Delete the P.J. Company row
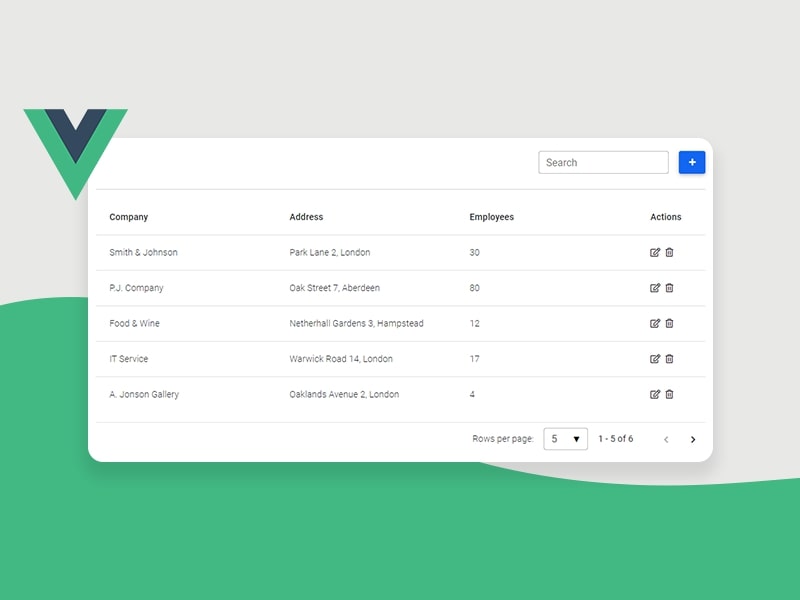 pos(669,288)
